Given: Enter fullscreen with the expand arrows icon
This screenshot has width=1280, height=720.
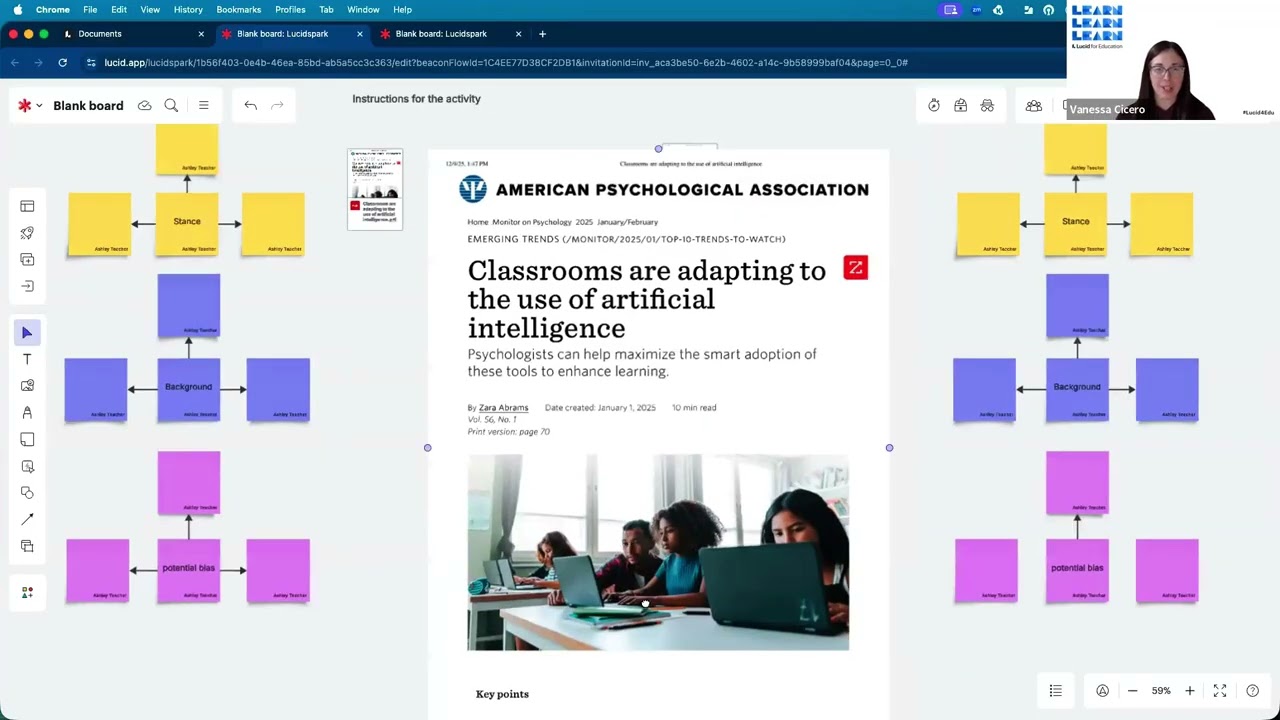Looking at the screenshot, I should (1220, 691).
